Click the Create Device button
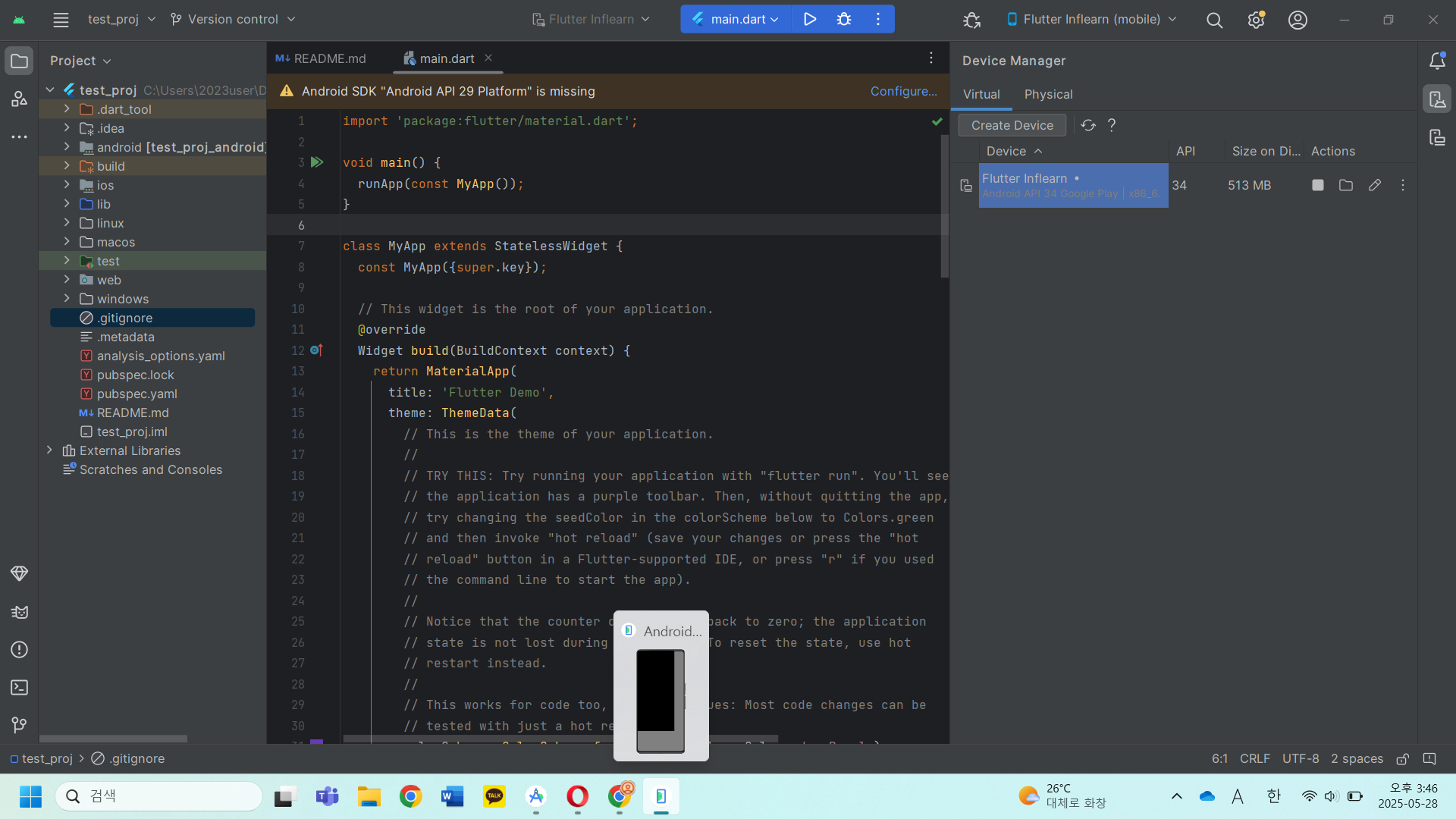 coord(1012,125)
